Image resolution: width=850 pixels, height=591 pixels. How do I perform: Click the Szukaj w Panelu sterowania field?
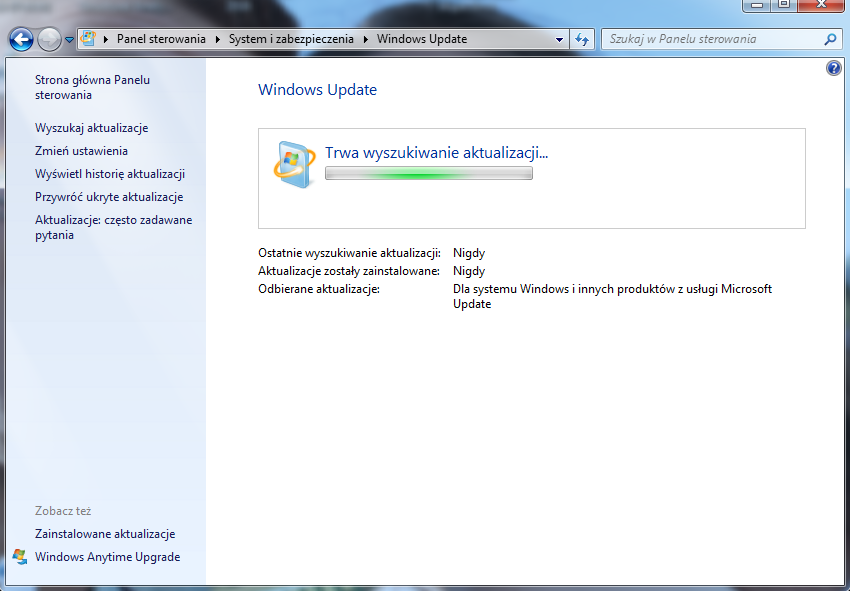tap(713, 39)
